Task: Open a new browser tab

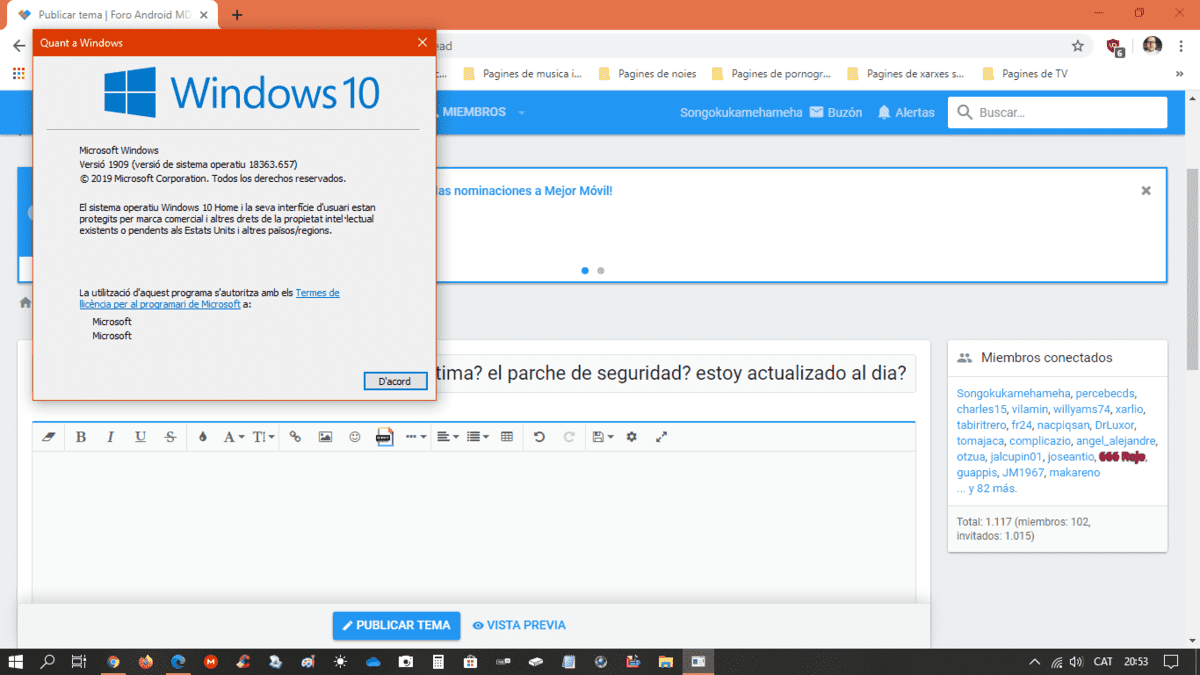Action: coord(237,15)
